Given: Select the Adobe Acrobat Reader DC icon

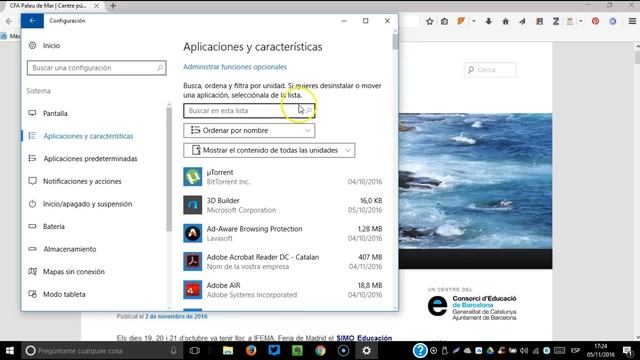Looking at the screenshot, I should [193, 261].
